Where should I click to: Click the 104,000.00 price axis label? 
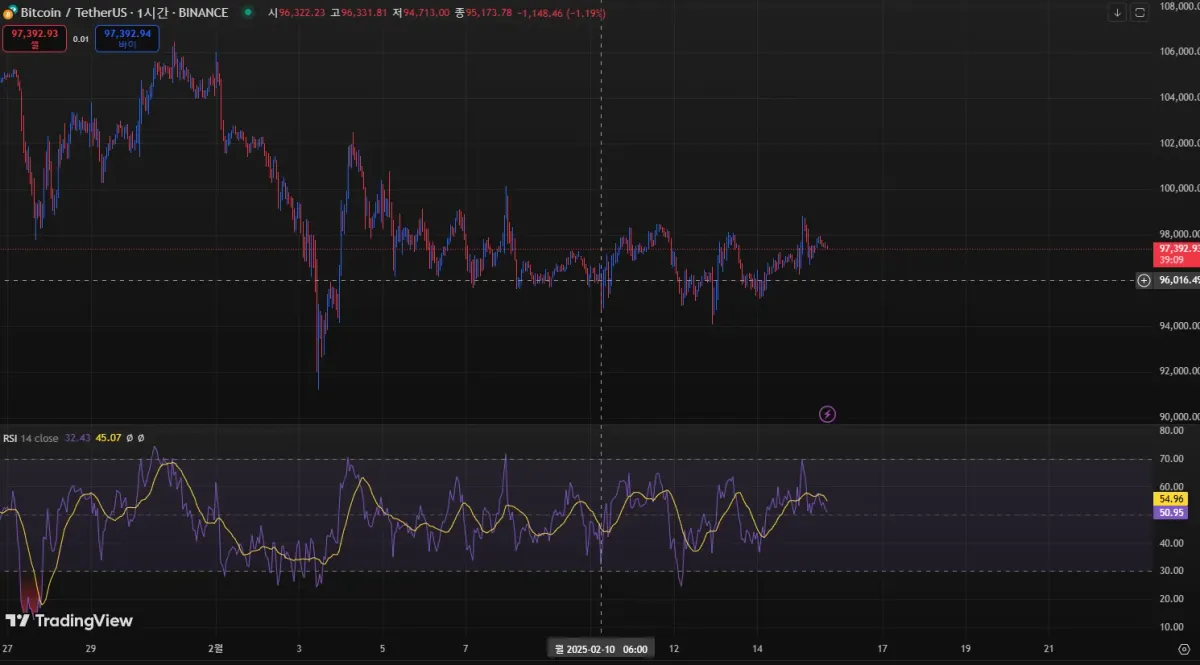[x=1177, y=97]
